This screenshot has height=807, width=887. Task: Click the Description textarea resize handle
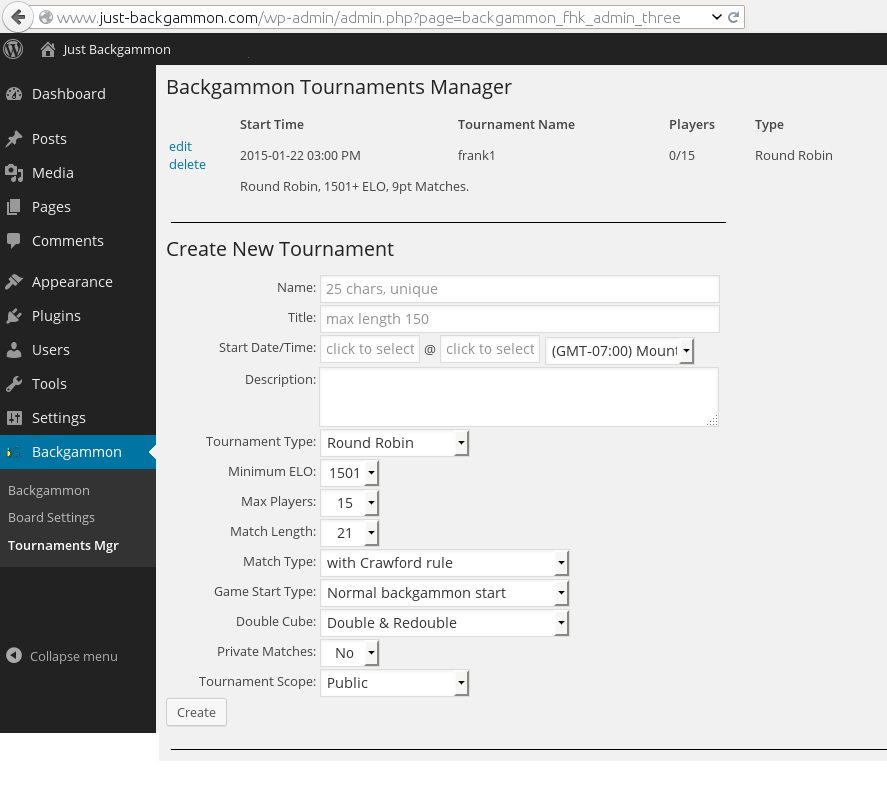pos(713,420)
